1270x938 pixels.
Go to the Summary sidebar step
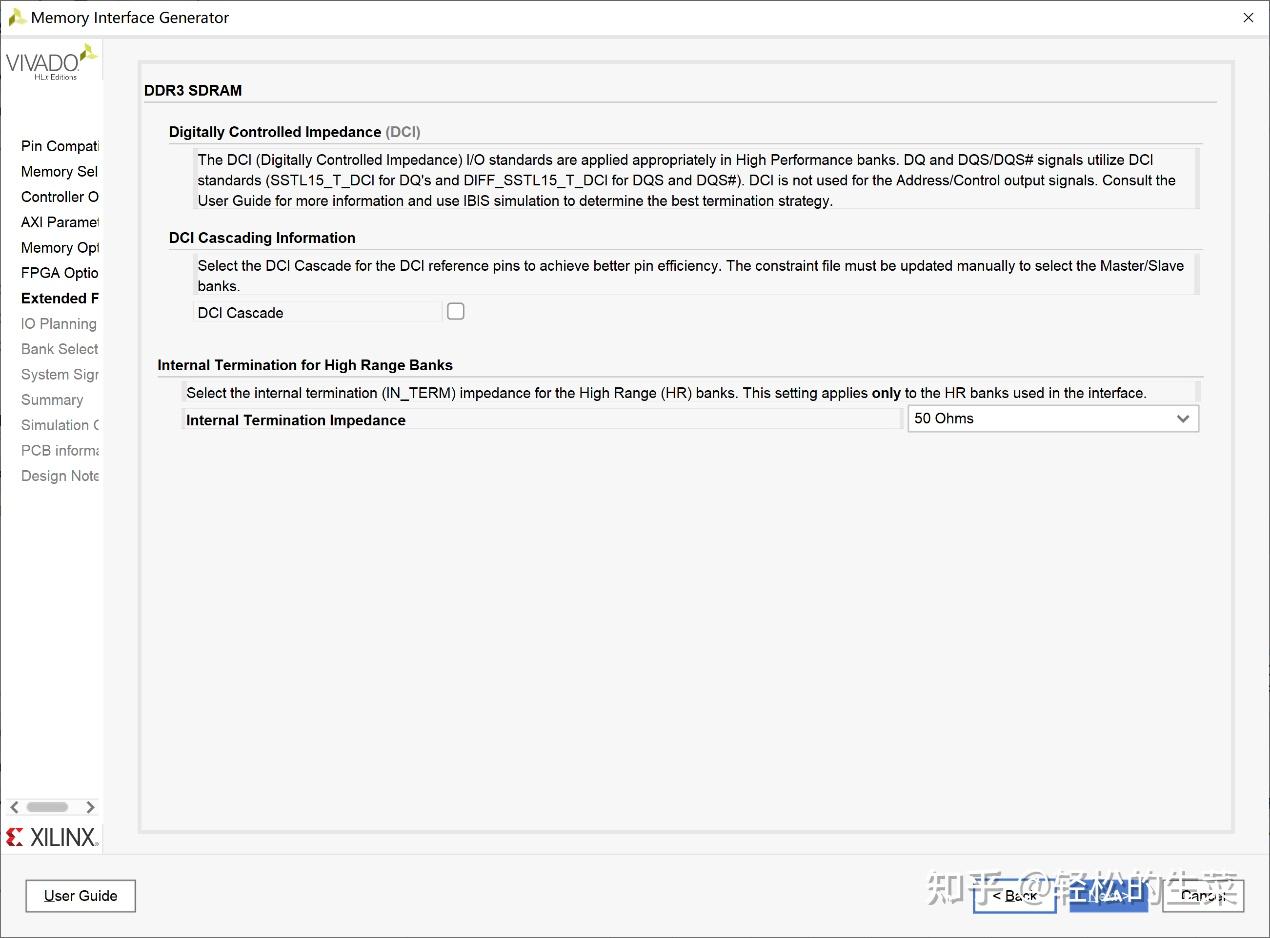(x=52, y=400)
